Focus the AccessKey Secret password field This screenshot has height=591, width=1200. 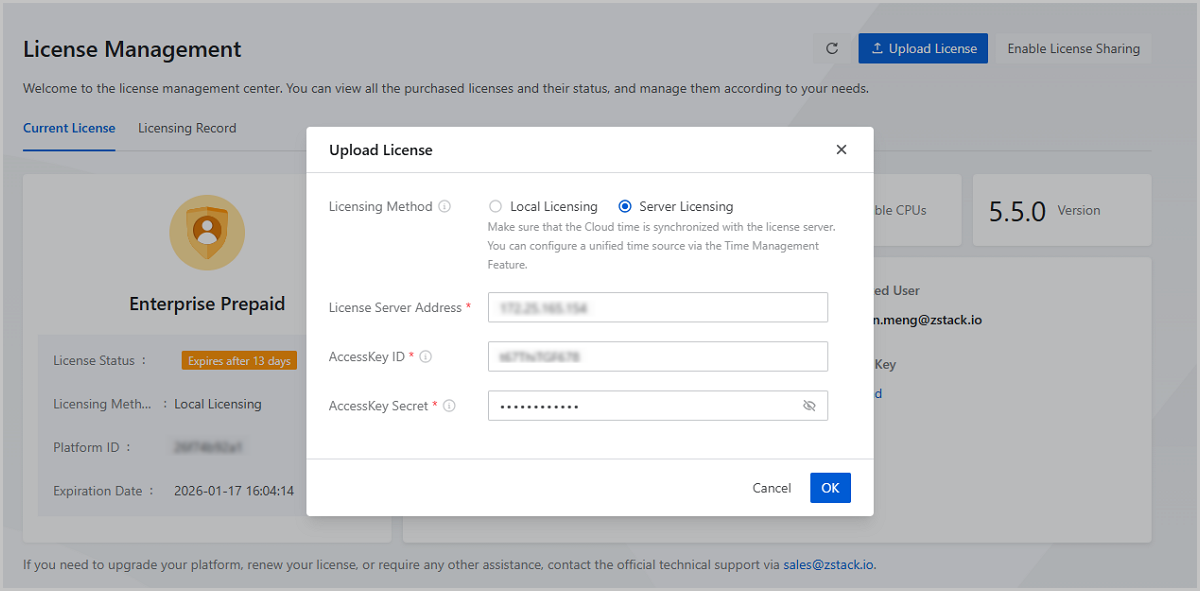pos(640,406)
